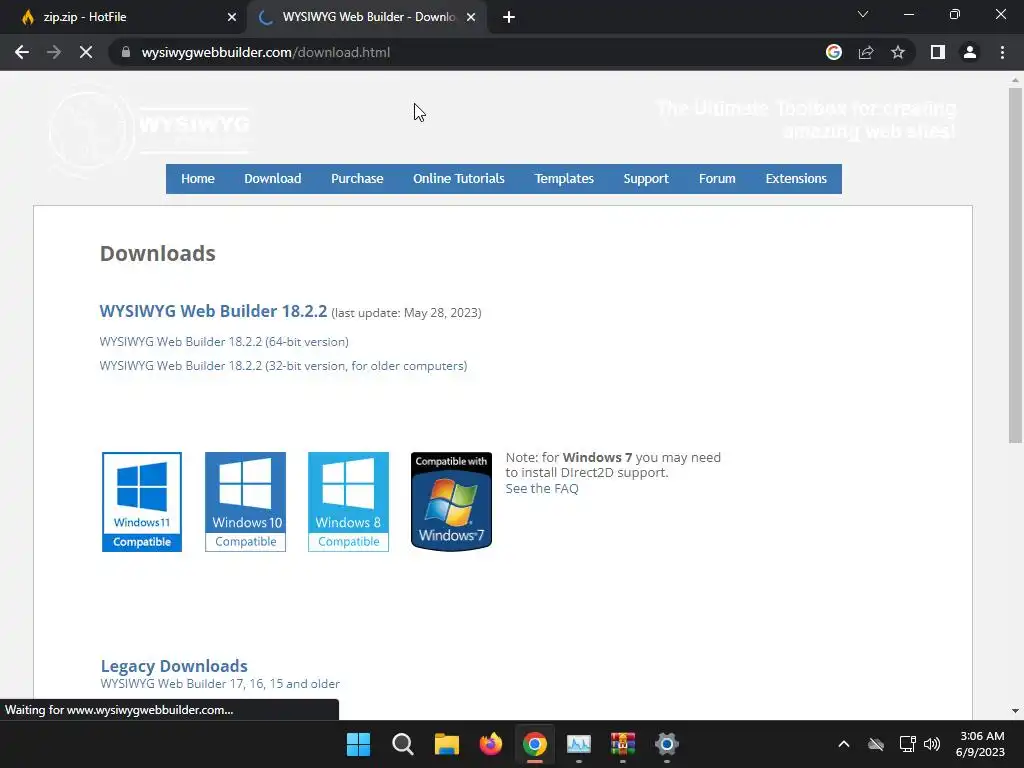Click the Chrome taskbar icon

(535, 744)
